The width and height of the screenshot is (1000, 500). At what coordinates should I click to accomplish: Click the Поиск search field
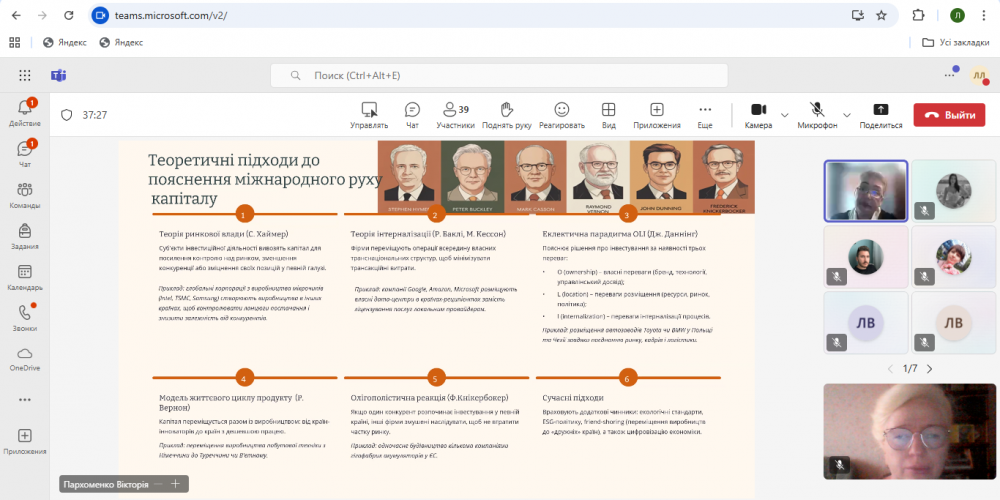coord(500,75)
